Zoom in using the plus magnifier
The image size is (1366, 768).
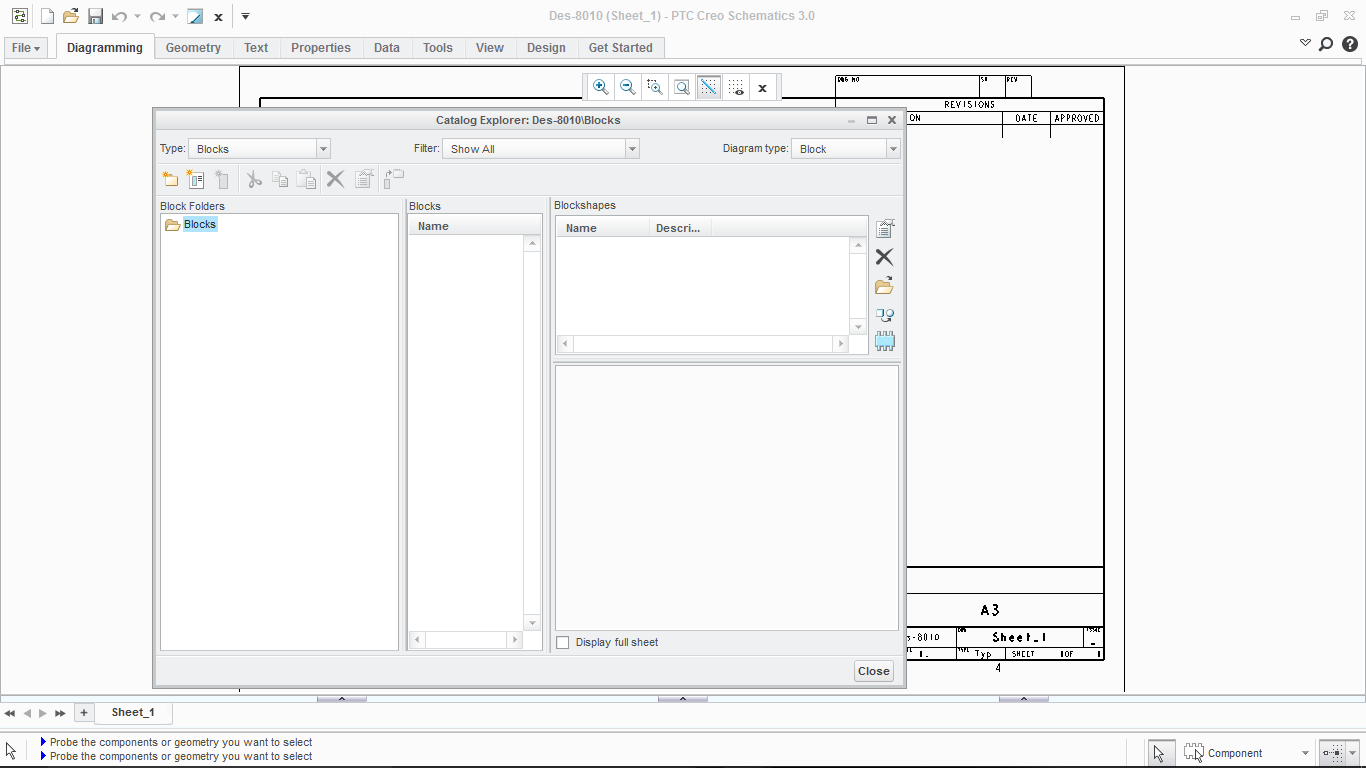click(600, 87)
